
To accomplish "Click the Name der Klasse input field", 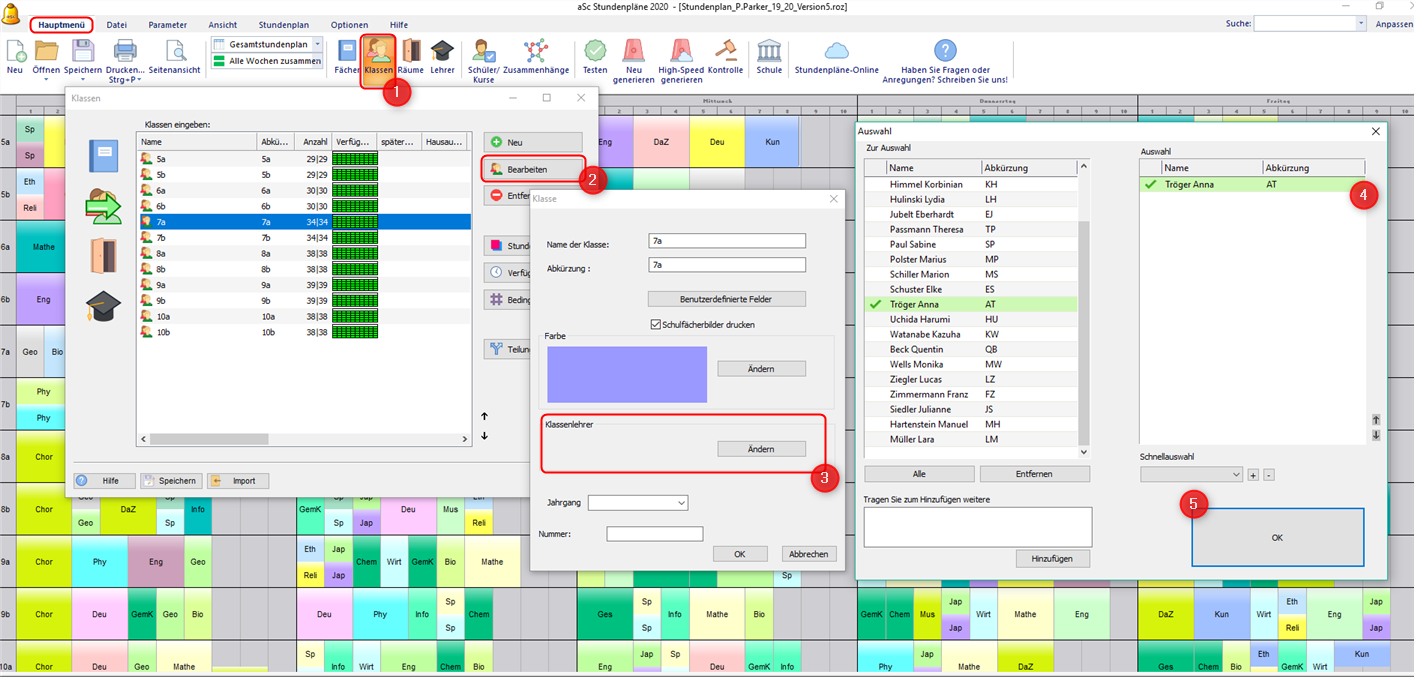I will click(727, 241).
